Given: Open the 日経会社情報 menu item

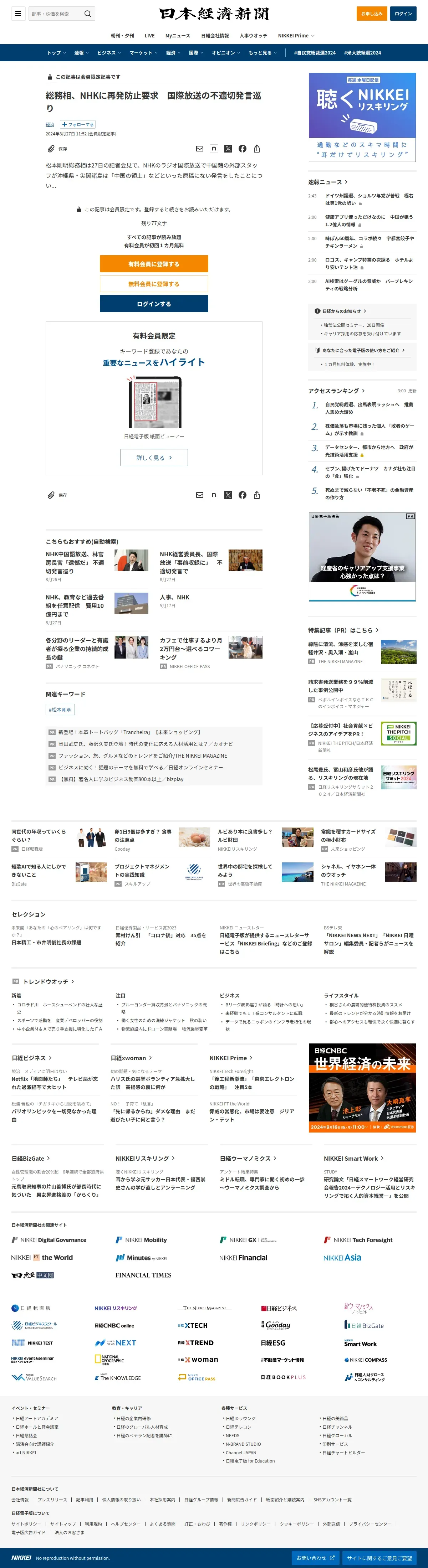Looking at the screenshot, I should (x=215, y=36).
